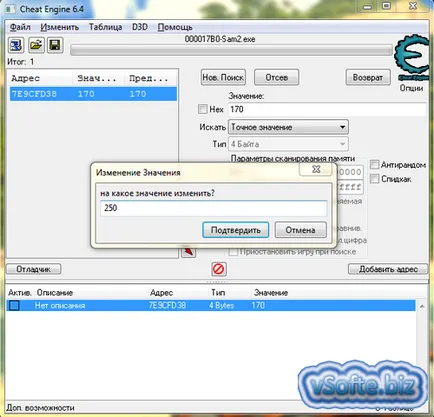Select found address 7E9CFD38 in results
Screen dimensions: 434x417
(x=93, y=94)
